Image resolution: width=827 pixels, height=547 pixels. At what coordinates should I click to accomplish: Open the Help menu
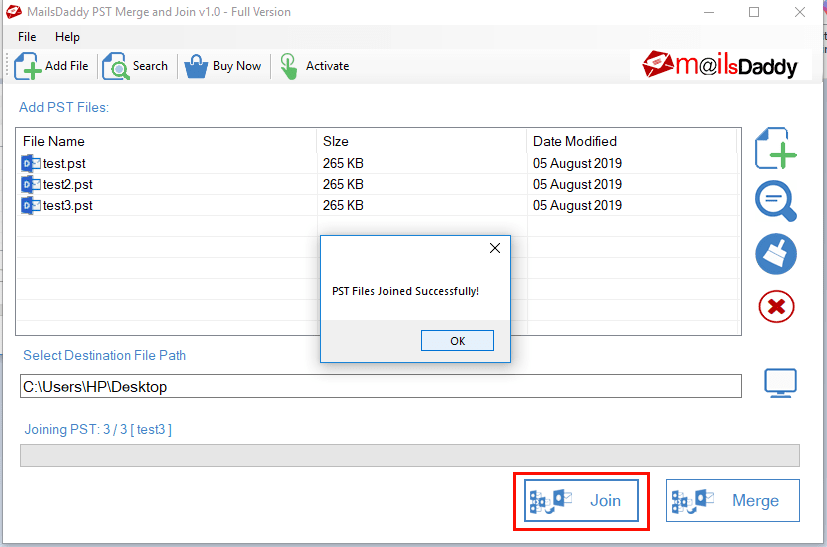(x=67, y=37)
